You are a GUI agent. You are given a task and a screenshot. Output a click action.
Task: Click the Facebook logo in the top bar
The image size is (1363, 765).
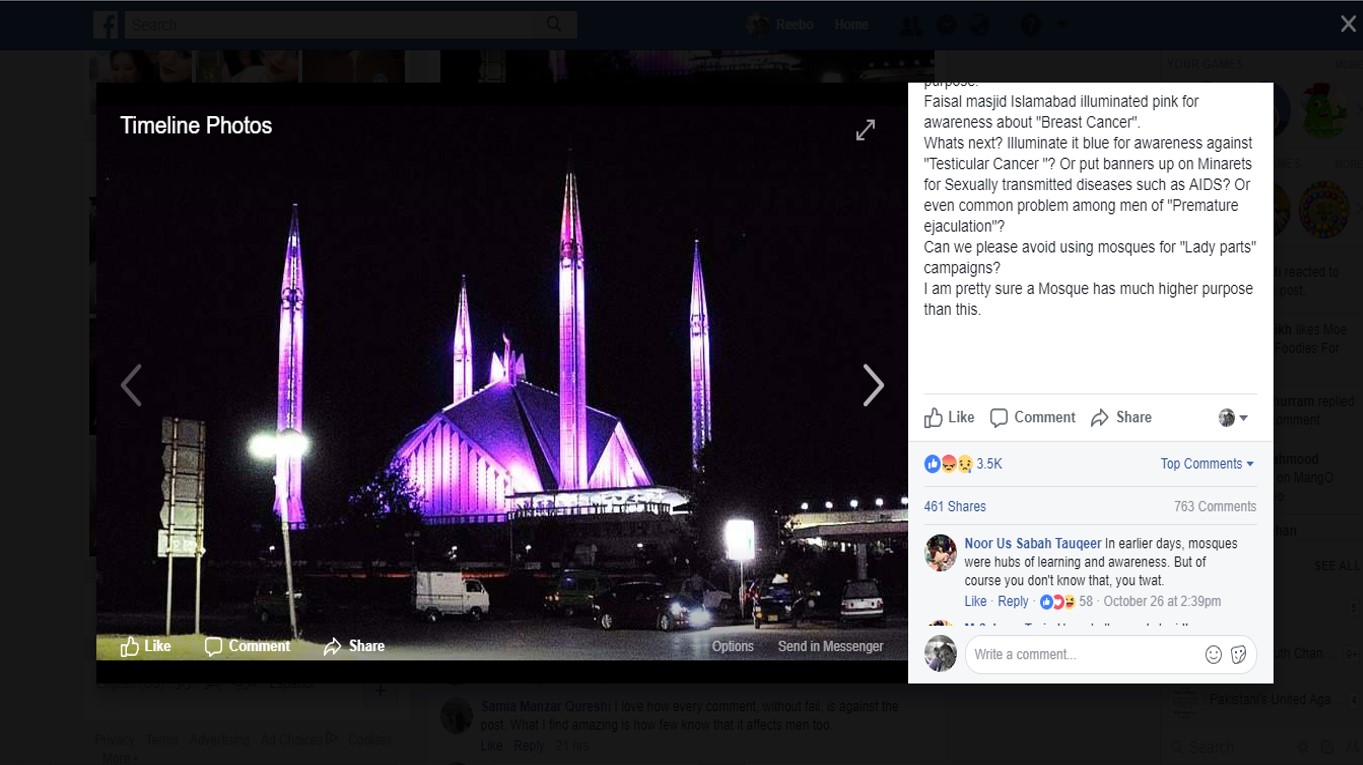point(106,24)
